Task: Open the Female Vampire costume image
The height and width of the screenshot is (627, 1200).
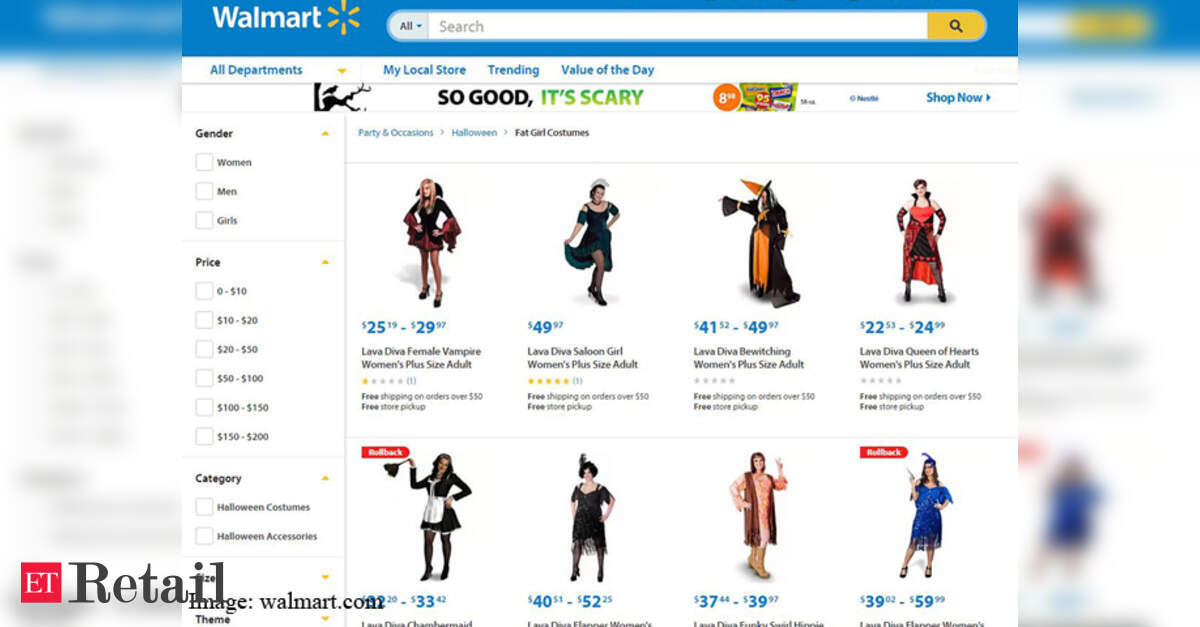Action: click(x=431, y=242)
